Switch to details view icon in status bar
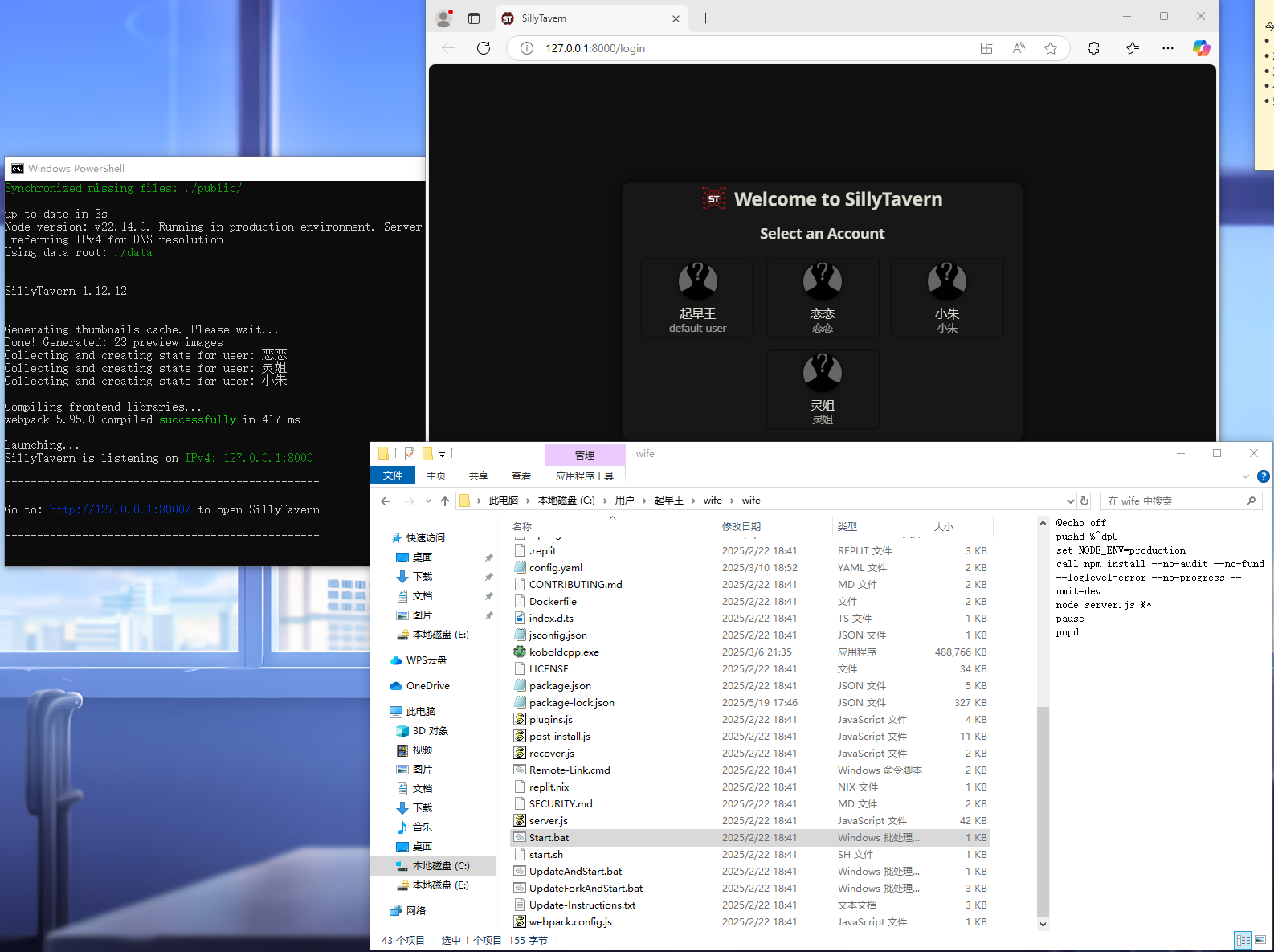1274x952 pixels. (1243, 940)
